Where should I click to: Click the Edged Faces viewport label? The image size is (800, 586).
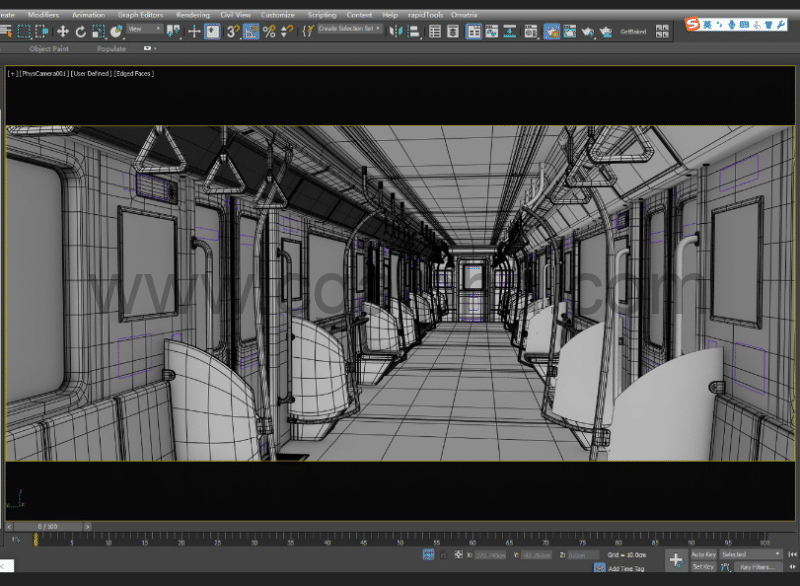[133, 73]
